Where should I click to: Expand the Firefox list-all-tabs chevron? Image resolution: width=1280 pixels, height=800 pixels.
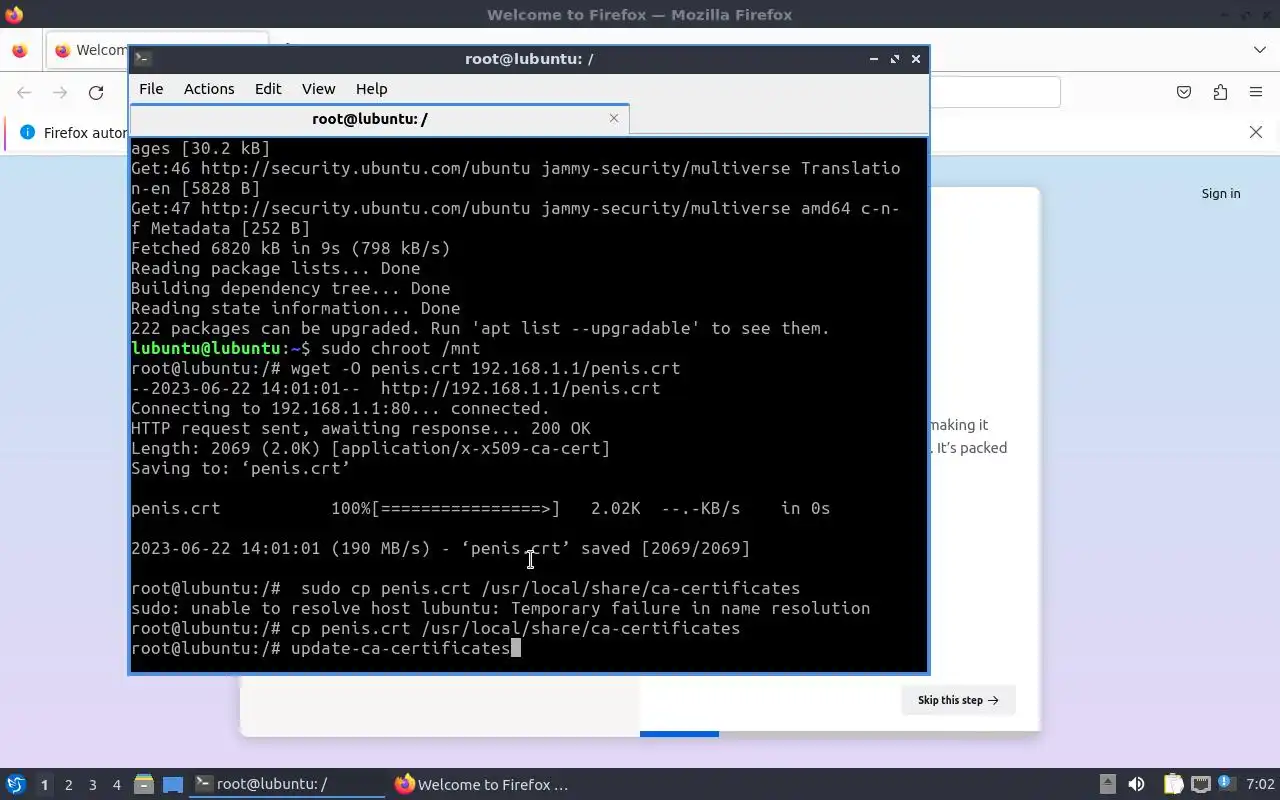[1259, 50]
